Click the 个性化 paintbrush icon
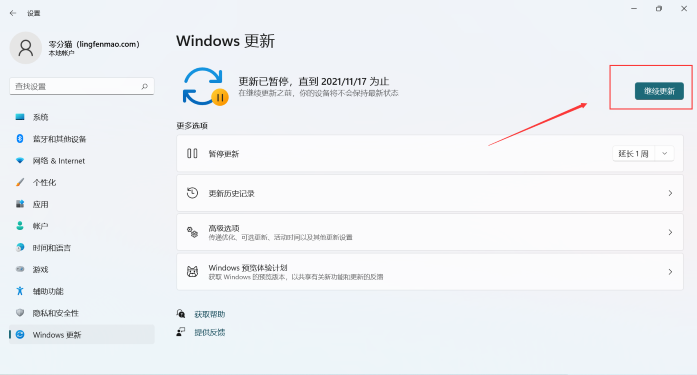Screen dimensions: 697x375 click(20, 182)
